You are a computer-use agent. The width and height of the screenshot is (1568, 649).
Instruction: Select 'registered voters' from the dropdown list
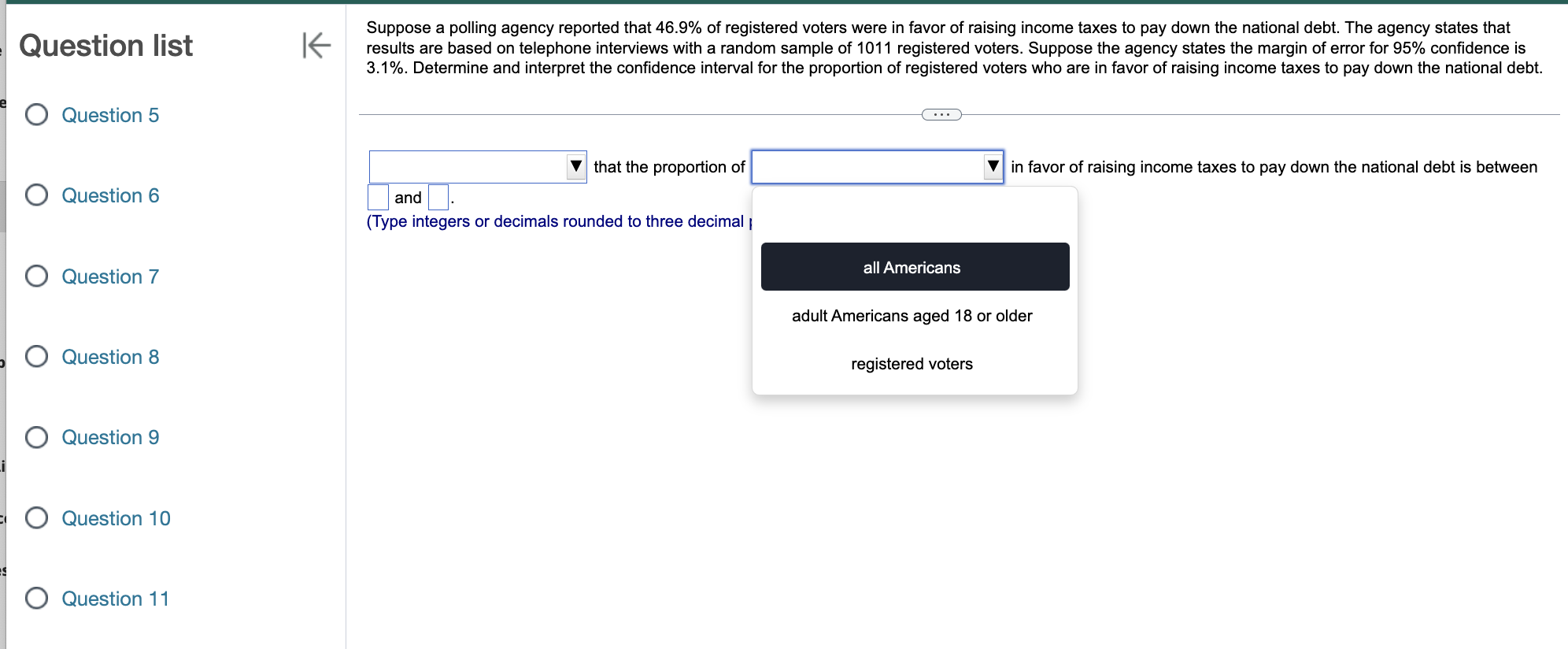point(912,363)
